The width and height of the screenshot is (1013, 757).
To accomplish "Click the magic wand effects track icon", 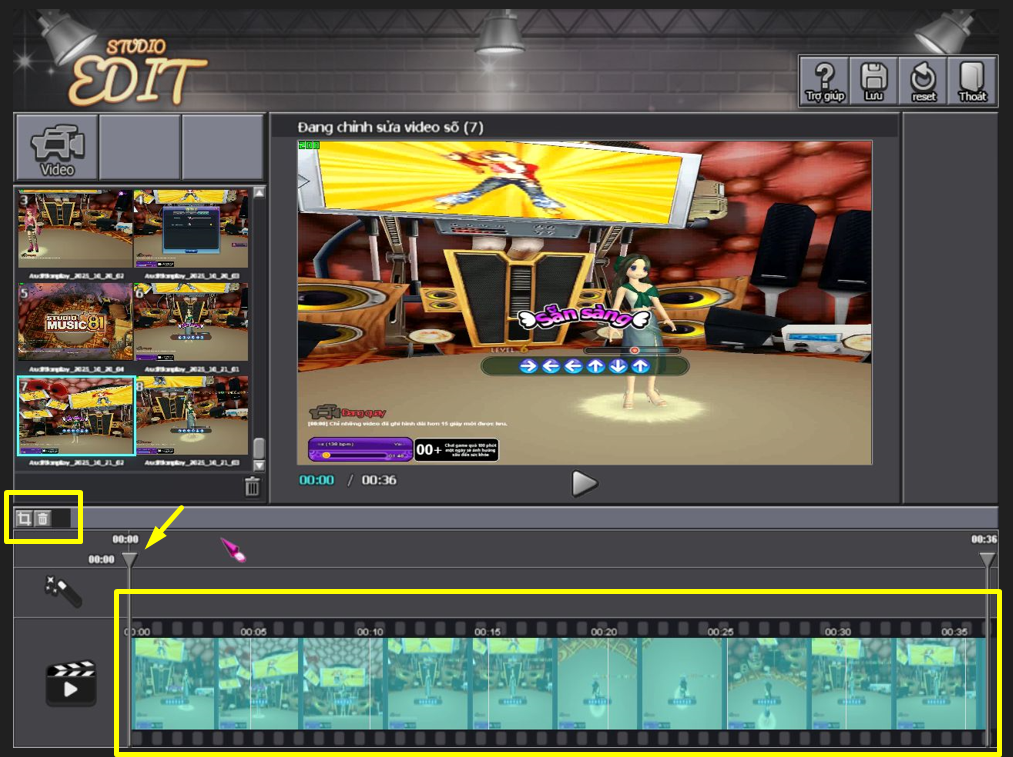I will coord(62,592).
